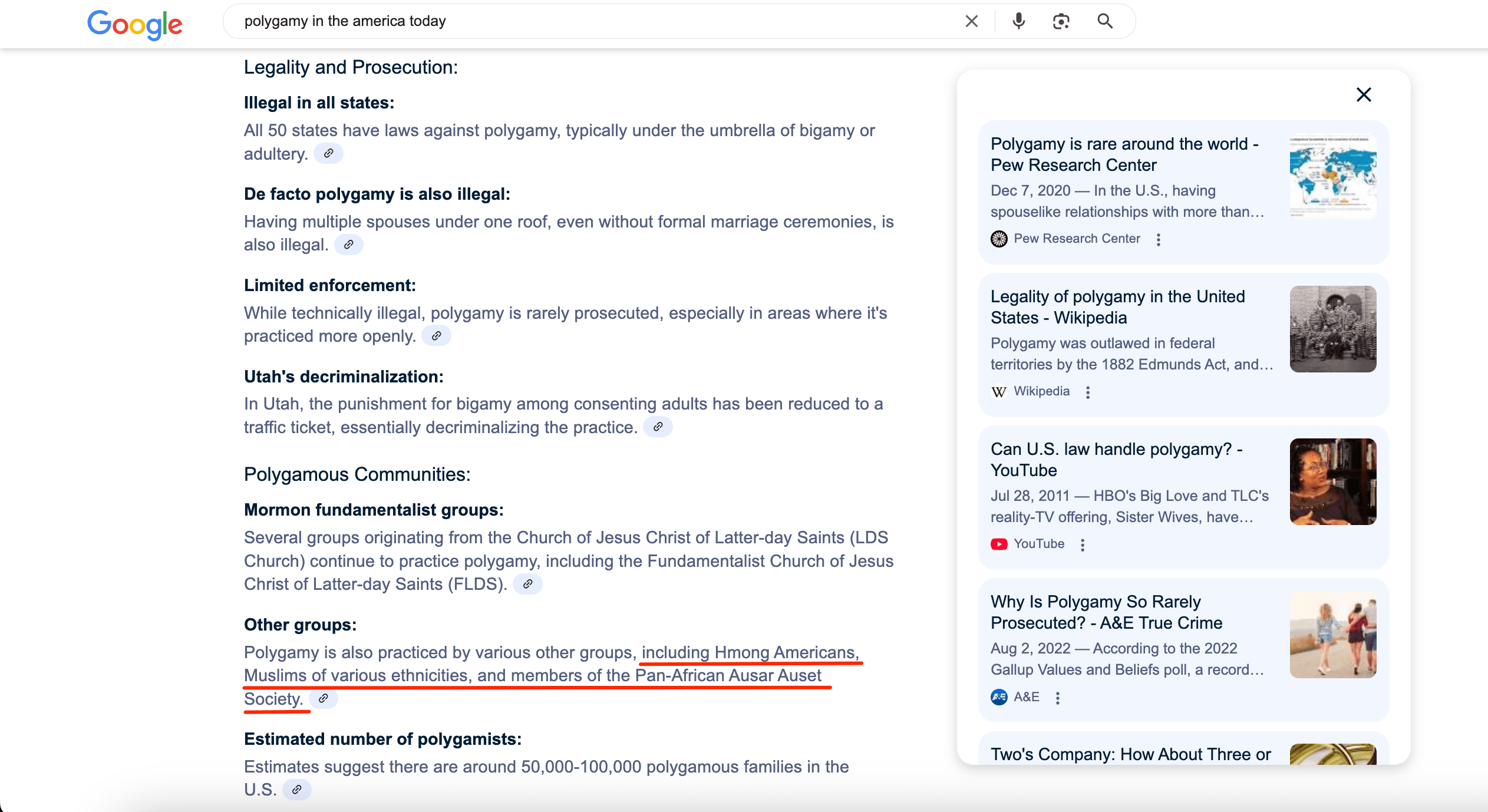Open link chip after 'Ausar Auset Society.'
The height and width of the screenshot is (812, 1488).
(323, 699)
